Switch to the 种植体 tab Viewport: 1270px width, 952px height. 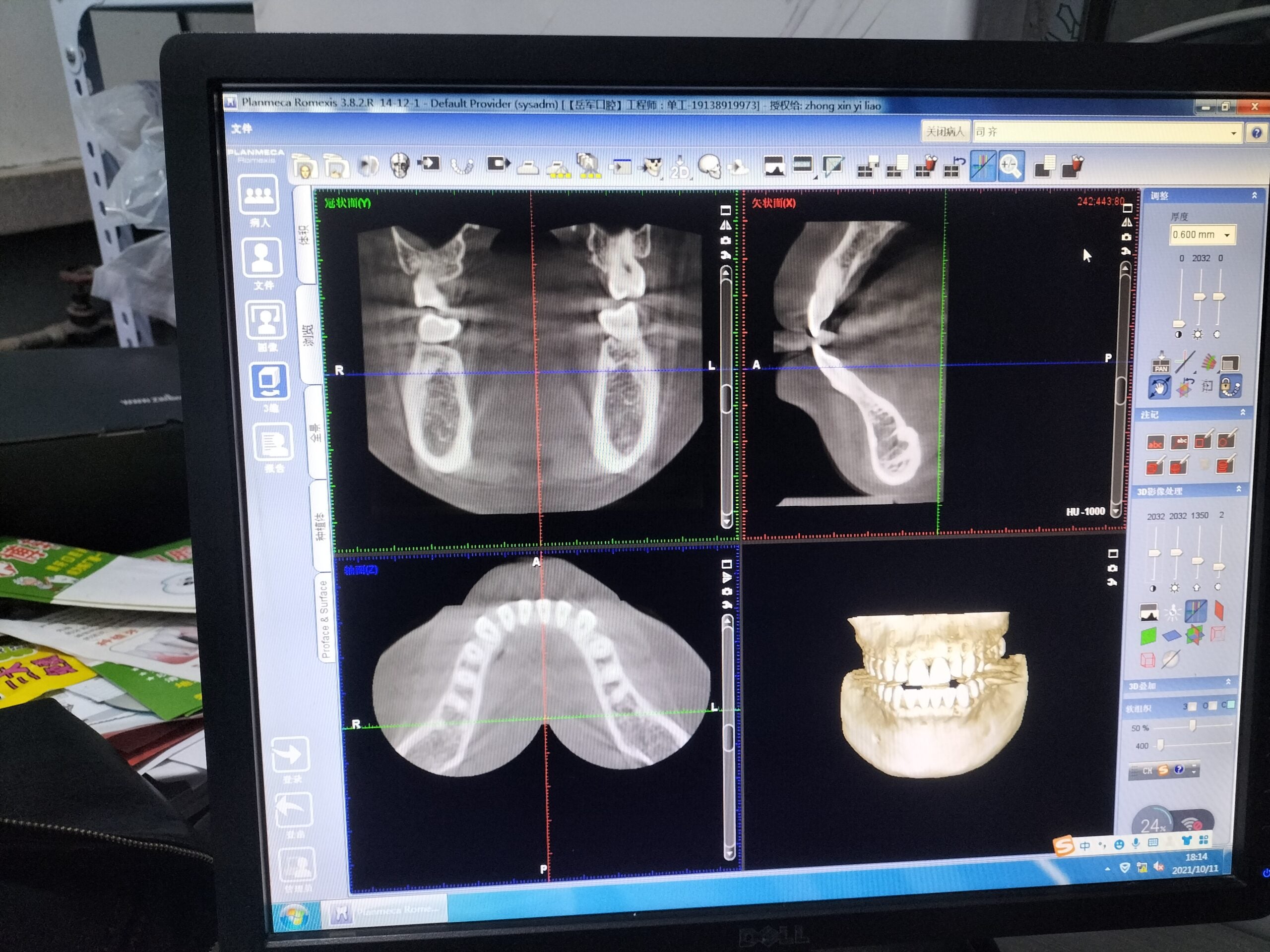[x=321, y=527]
